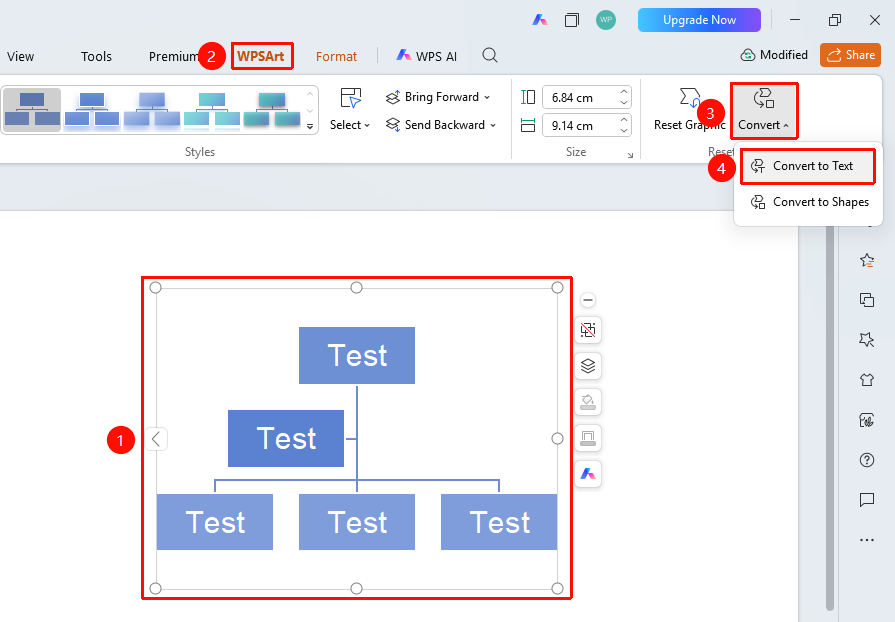Click the Upgrade Now button

coord(699,20)
